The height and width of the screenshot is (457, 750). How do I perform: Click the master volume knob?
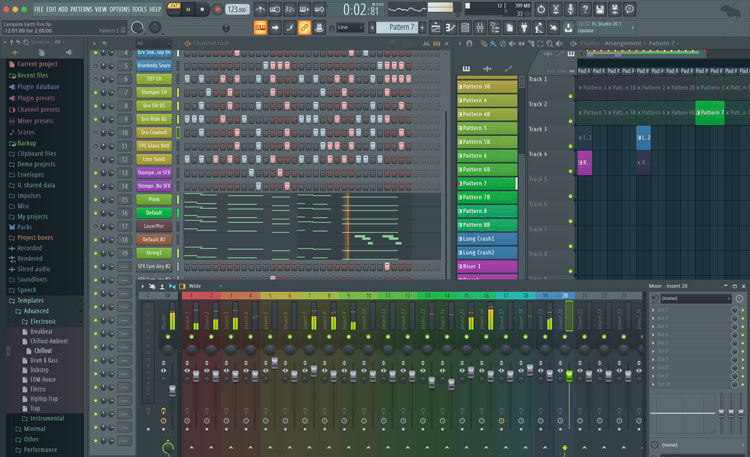pyautogui.click(x=137, y=28)
